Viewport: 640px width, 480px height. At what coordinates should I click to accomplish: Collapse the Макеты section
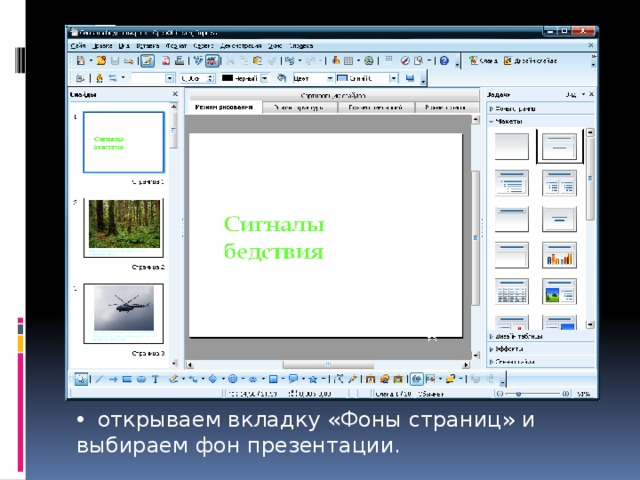[540, 121]
